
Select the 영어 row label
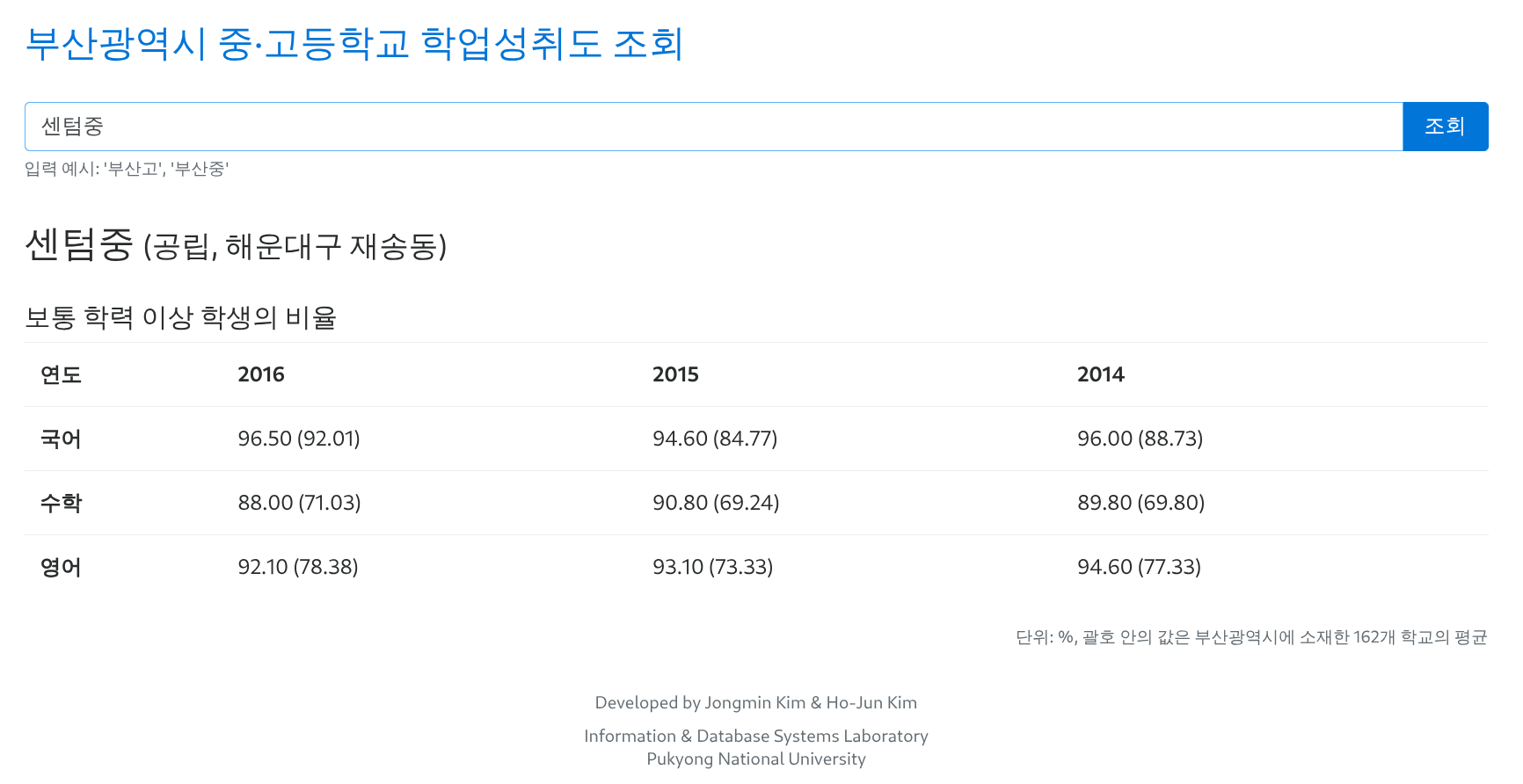[x=61, y=567]
